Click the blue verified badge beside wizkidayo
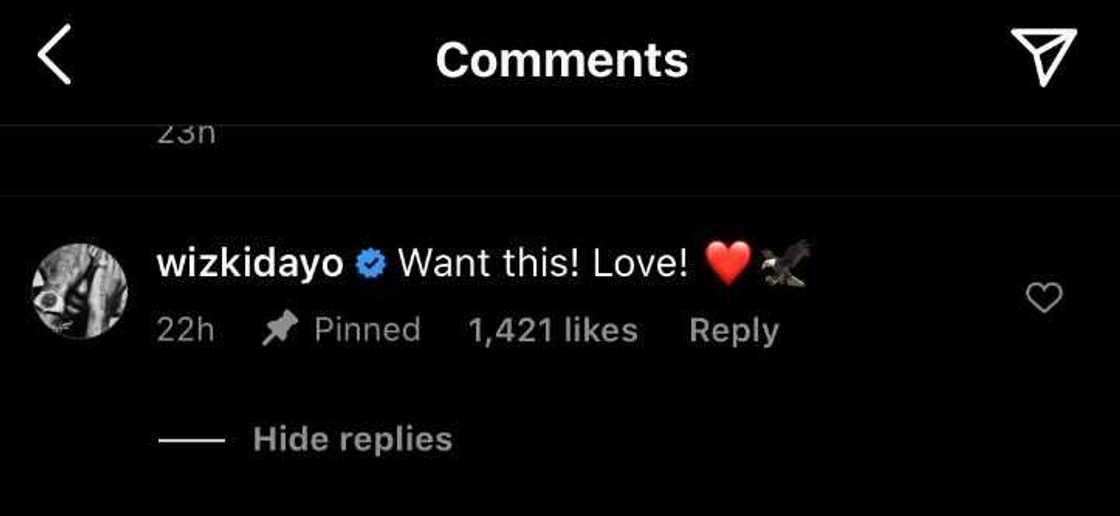Image resolution: width=1120 pixels, height=516 pixels. (x=371, y=264)
